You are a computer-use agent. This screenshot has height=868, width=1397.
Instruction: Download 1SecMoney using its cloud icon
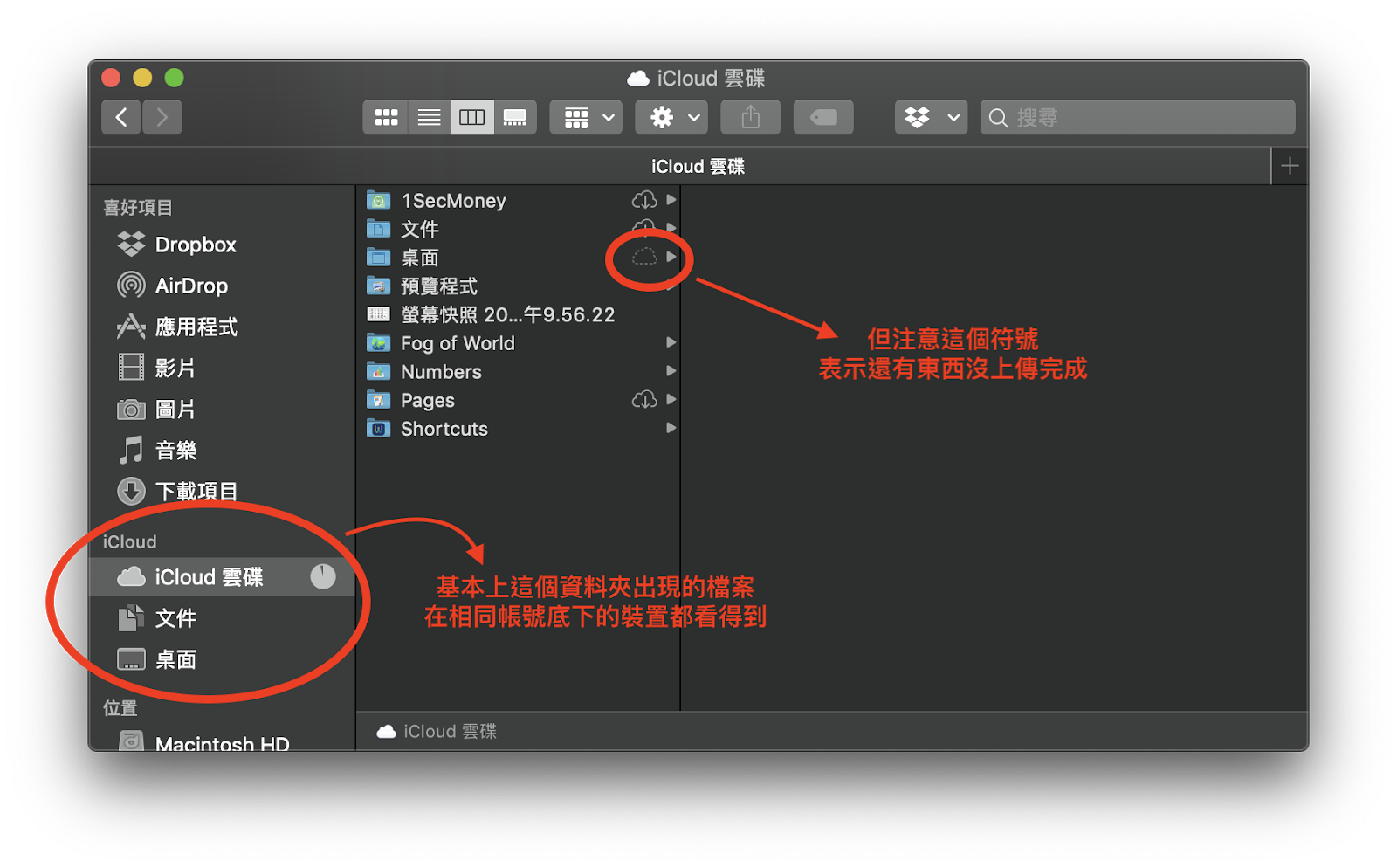point(644,200)
